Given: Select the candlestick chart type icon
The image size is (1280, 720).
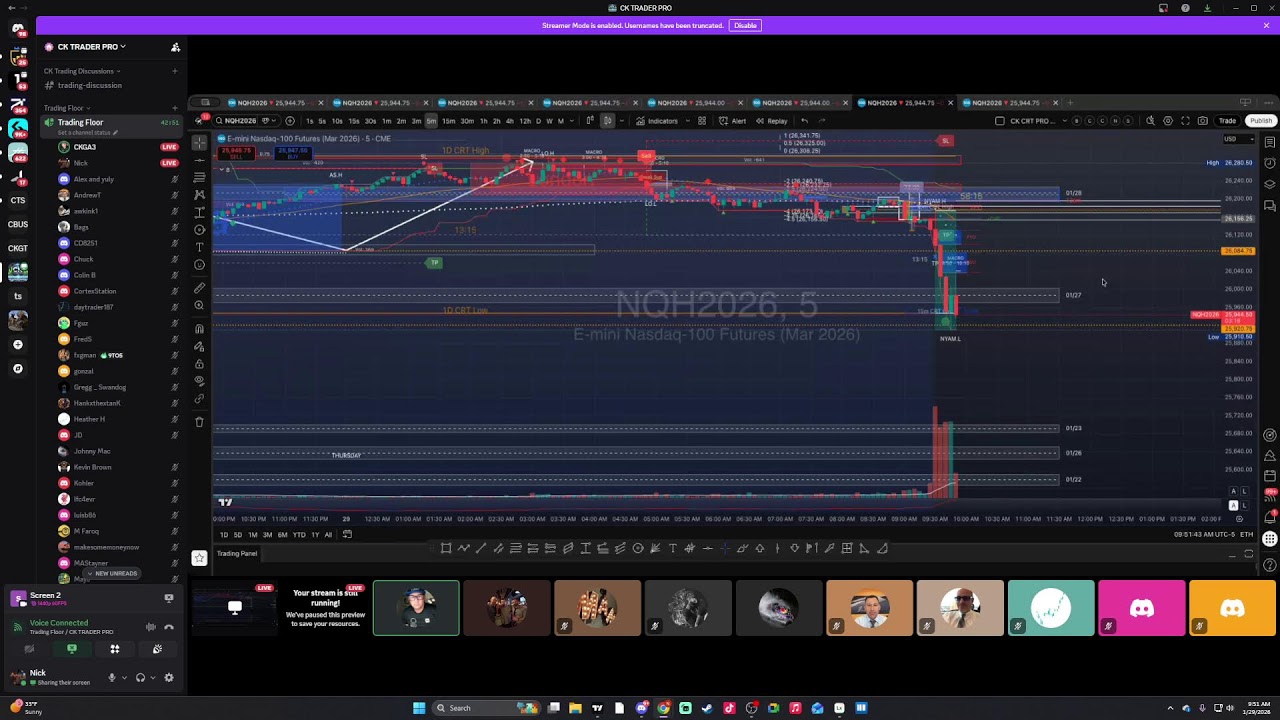Looking at the screenshot, I should (x=606, y=121).
